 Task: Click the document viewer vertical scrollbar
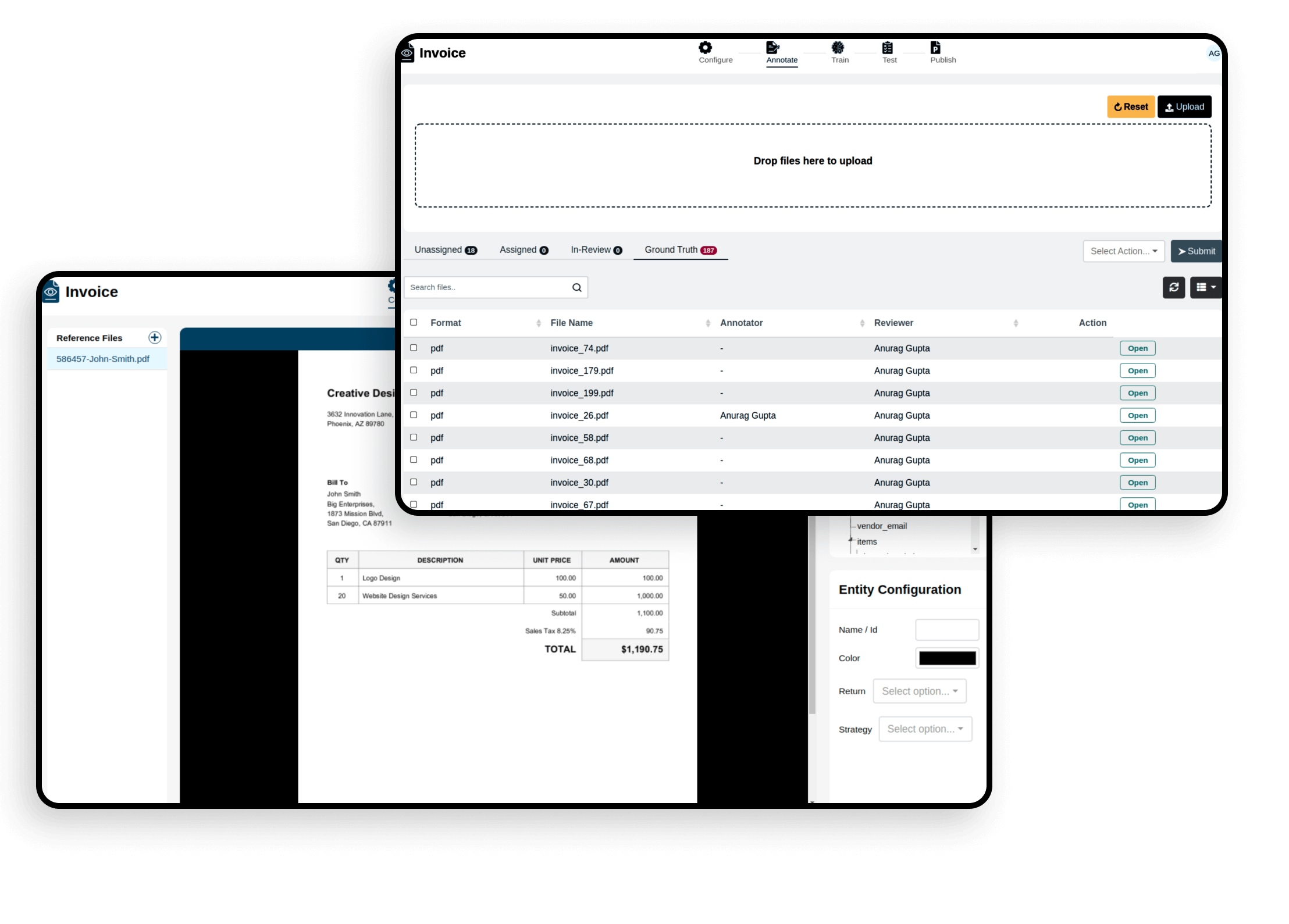(x=812, y=615)
